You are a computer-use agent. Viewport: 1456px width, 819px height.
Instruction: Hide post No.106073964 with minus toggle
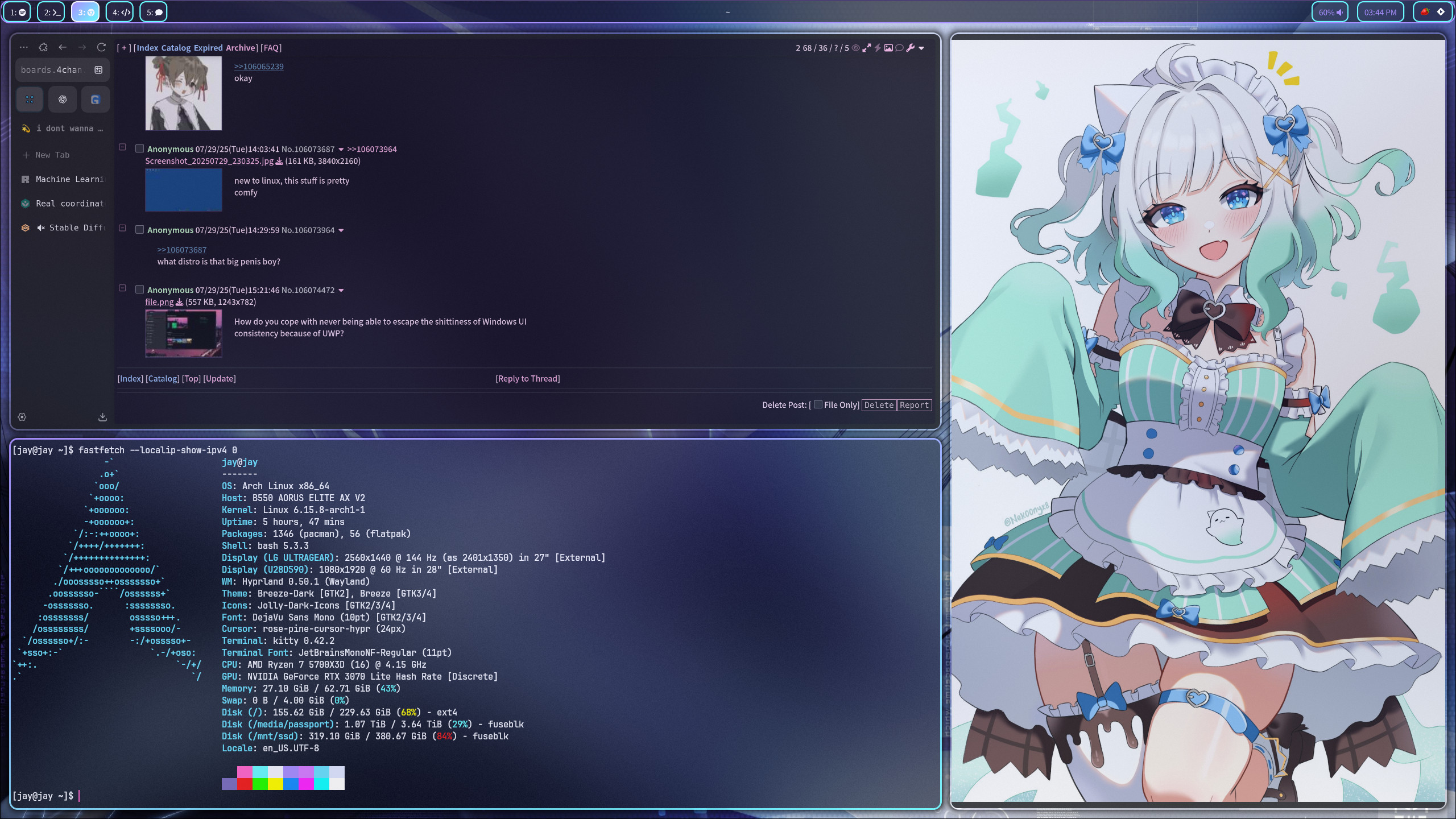(122, 228)
